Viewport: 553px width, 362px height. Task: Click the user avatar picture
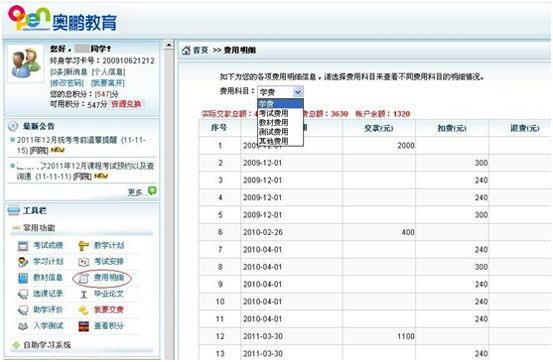tap(25, 63)
